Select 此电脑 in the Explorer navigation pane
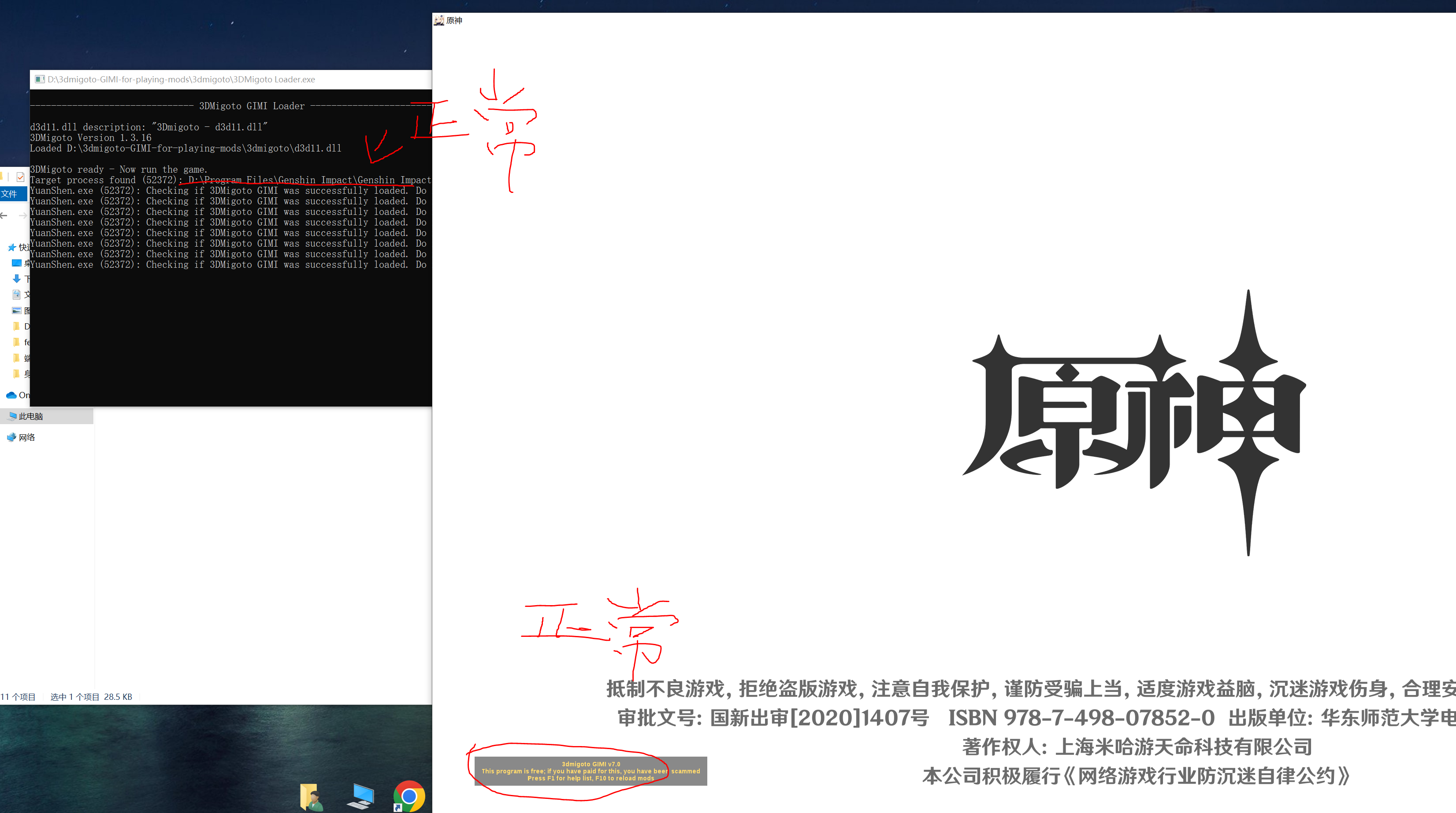 pos(46,416)
